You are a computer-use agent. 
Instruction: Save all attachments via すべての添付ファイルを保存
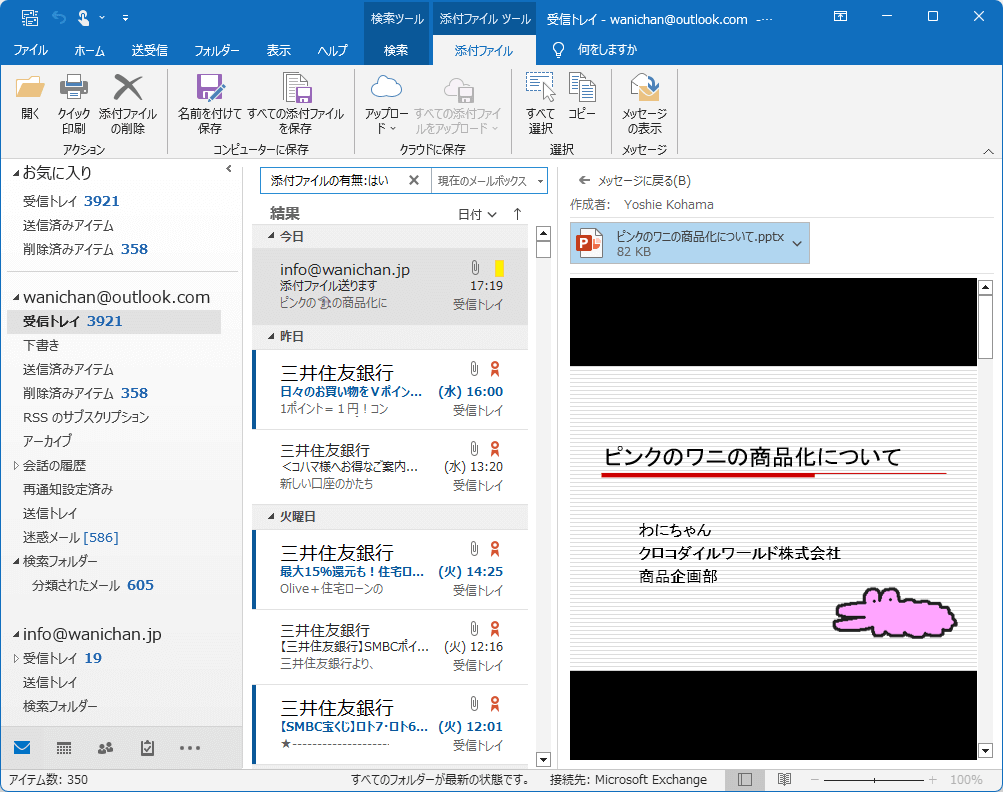click(x=296, y=104)
